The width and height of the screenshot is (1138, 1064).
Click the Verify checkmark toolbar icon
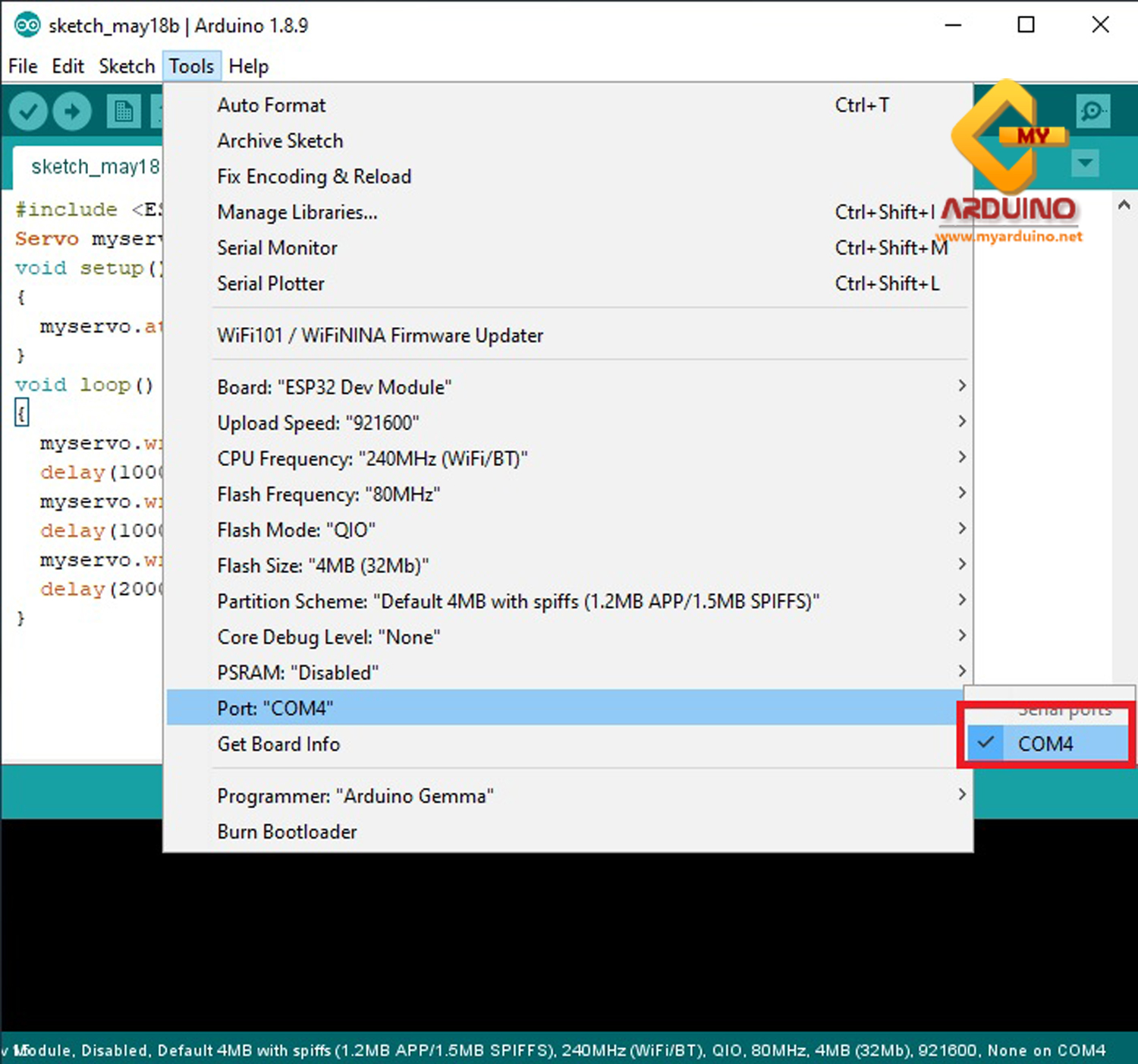(28, 112)
